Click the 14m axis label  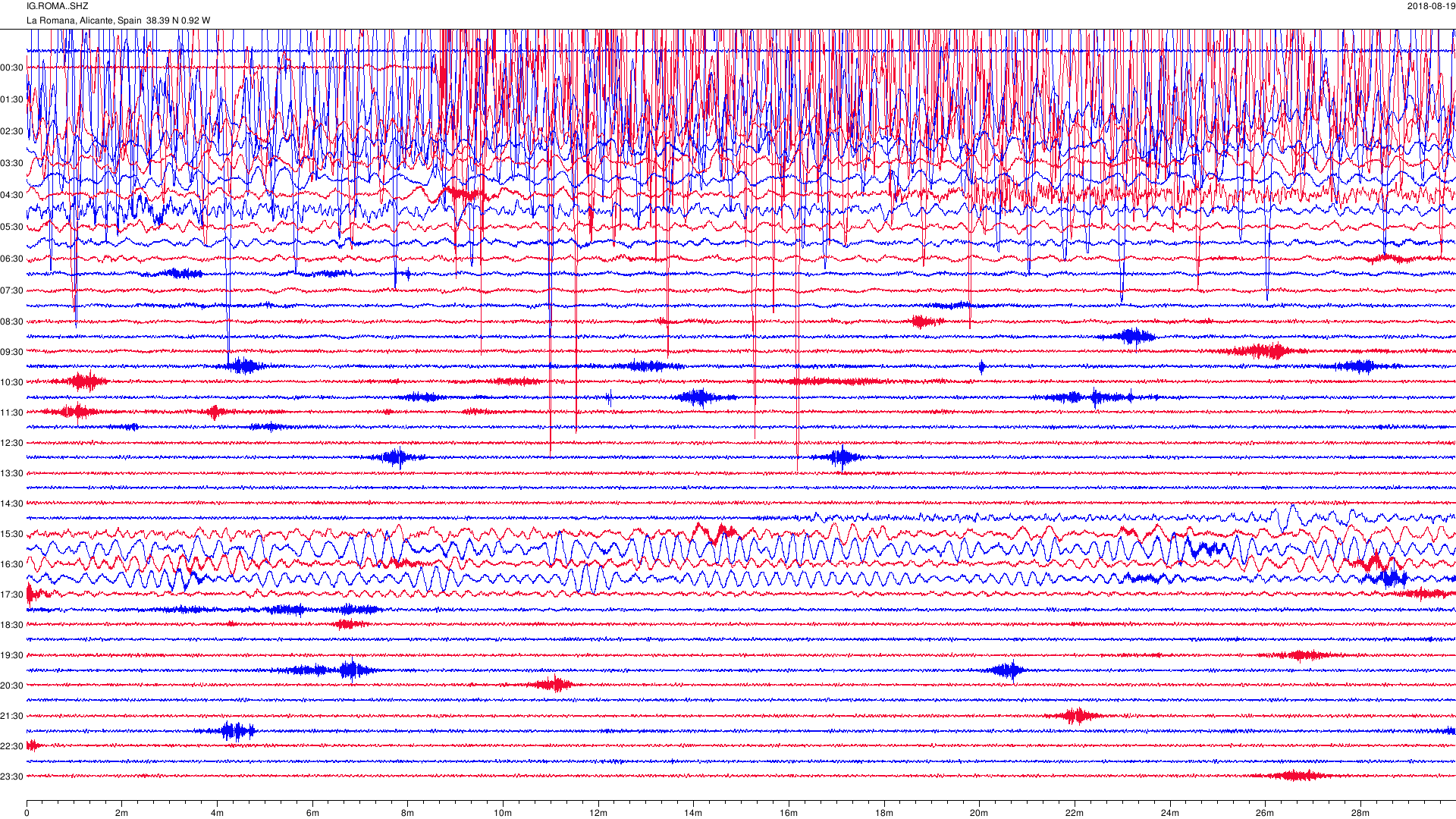click(x=693, y=813)
